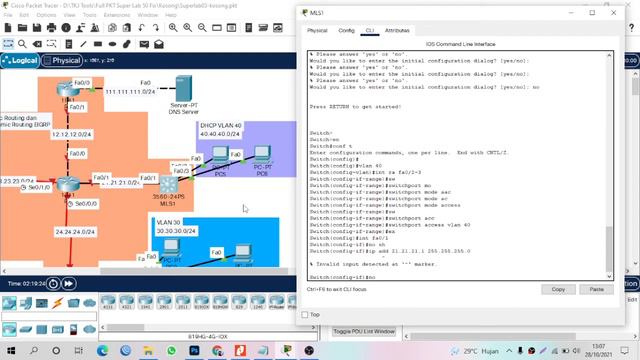This screenshot has width=640, height=360.
Task: Click the Save floppy disk icon
Action: [37, 28]
